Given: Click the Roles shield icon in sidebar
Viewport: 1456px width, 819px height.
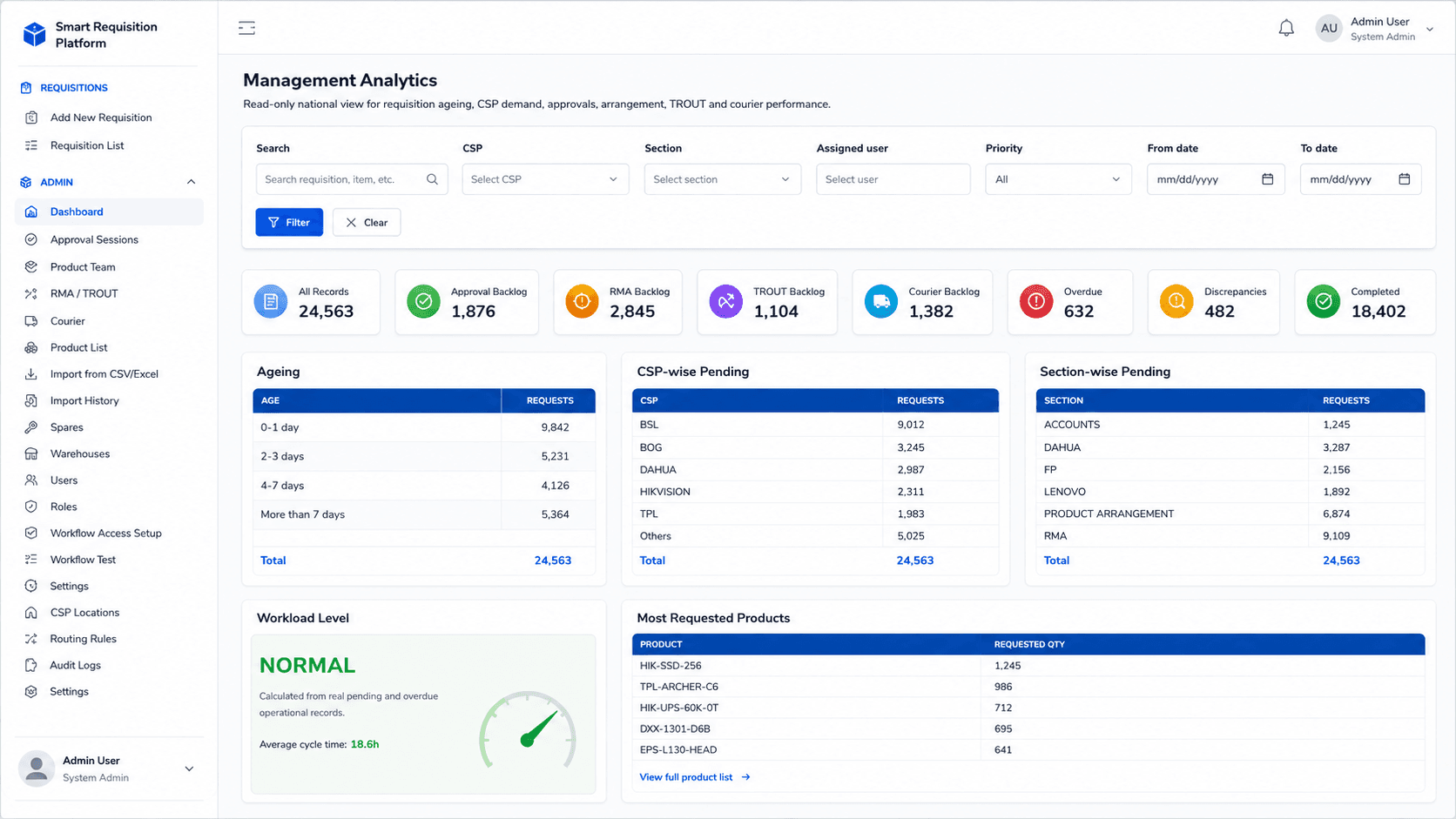Looking at the screenshot, I should (x=31, y=507).
